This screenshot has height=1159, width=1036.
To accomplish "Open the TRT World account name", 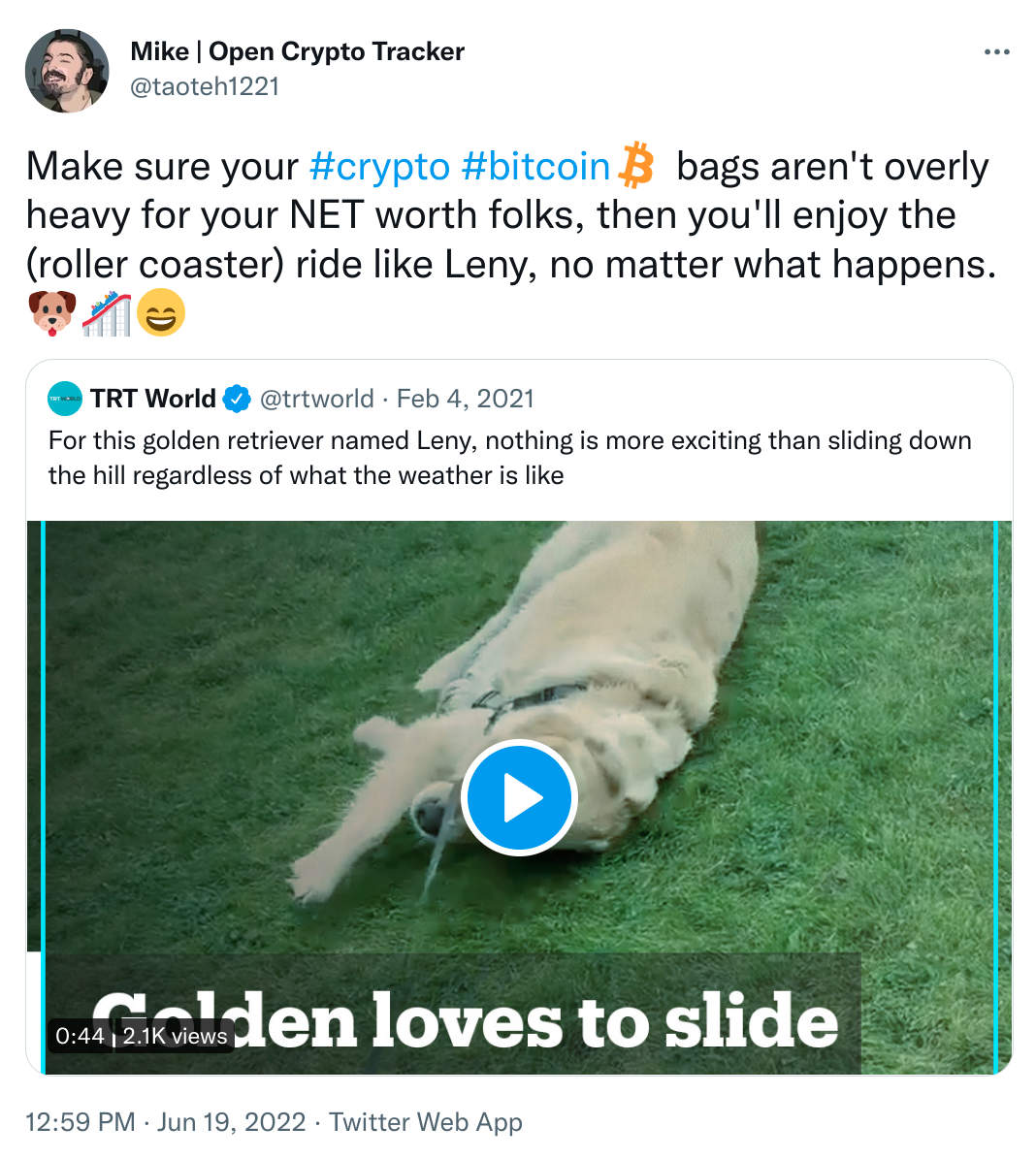I will [153, 399].
